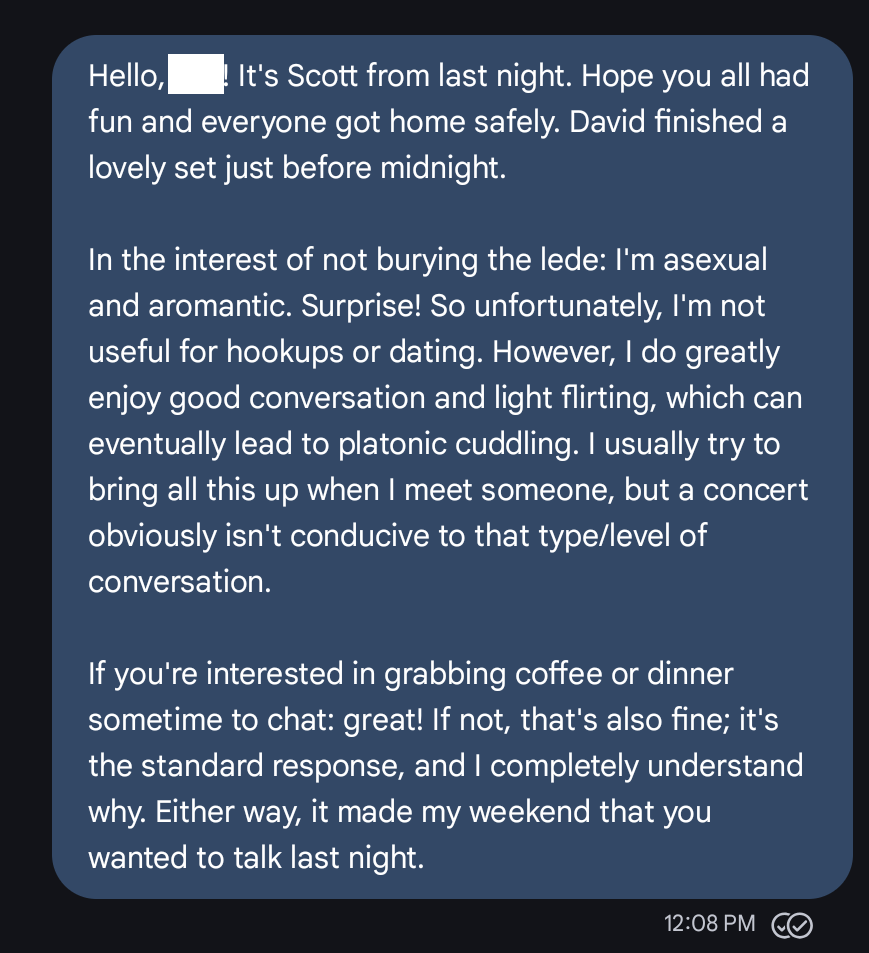Click the 12:08 PM timestamp
869x953 pixels.
click(x=710, y=924)
